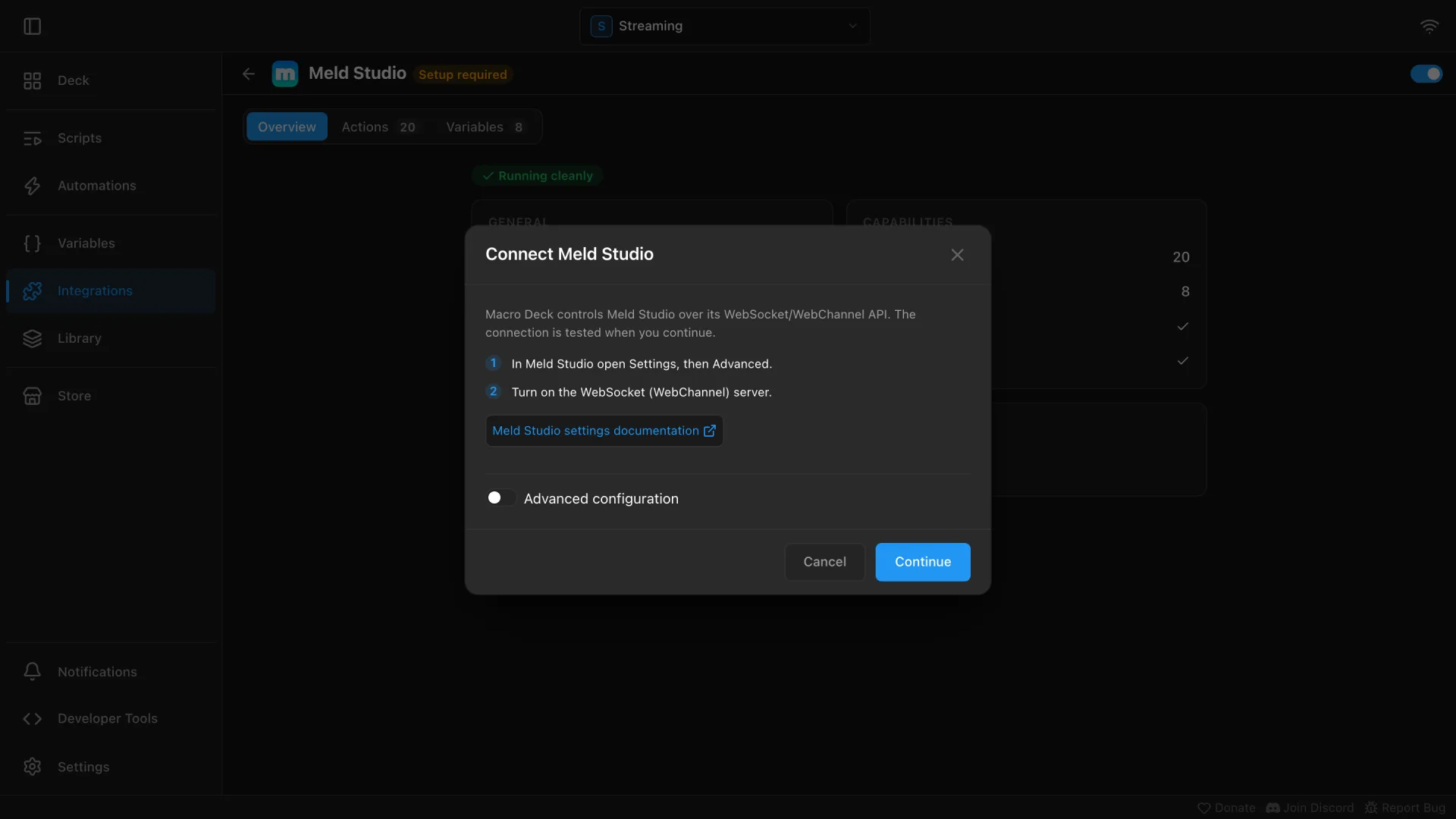The width and height of the screenshot is (1456, 819).
Task: Click step 'In Meld Studio open Settings'
Action: 642,364
